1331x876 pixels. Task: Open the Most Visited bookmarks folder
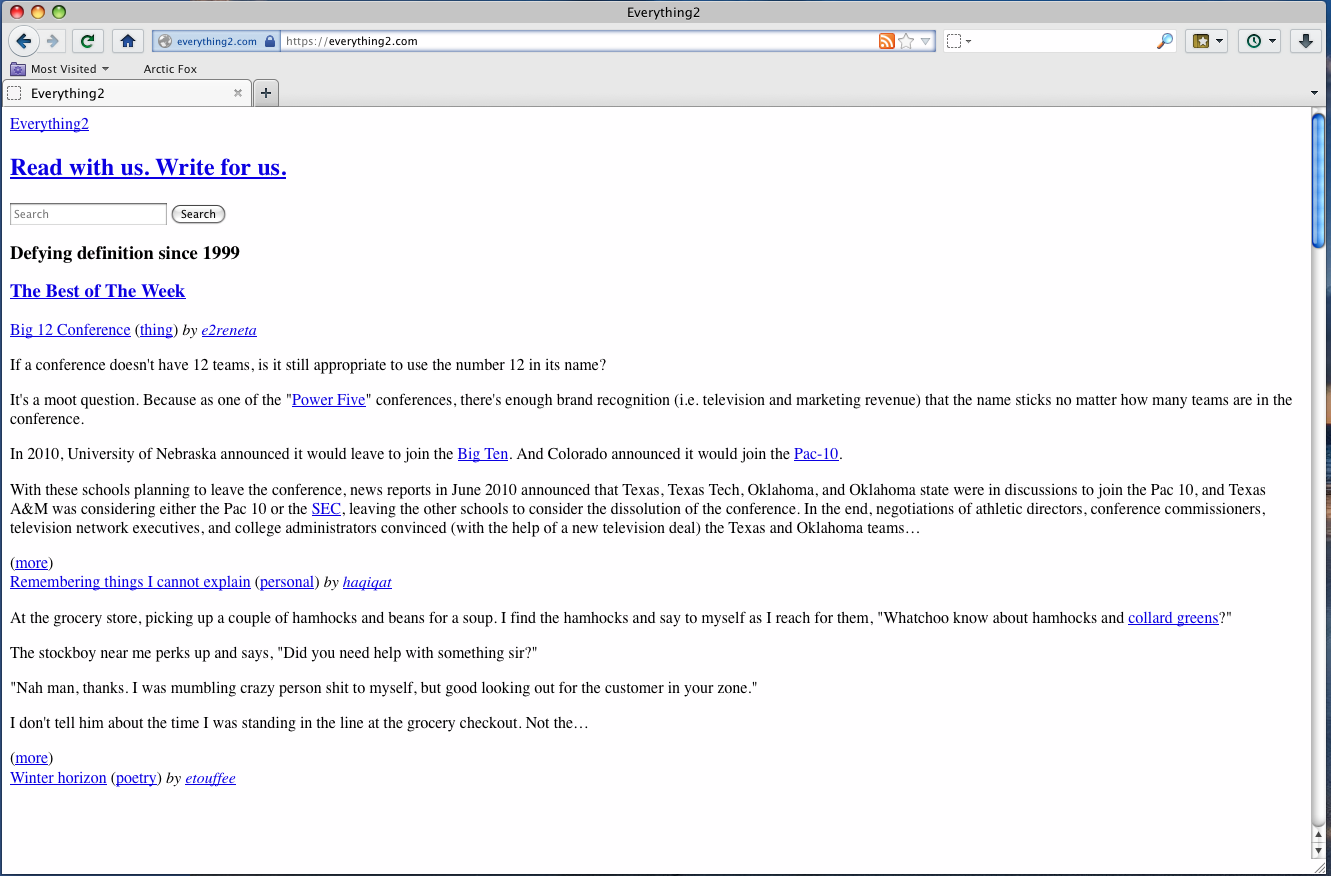point(60,69)
